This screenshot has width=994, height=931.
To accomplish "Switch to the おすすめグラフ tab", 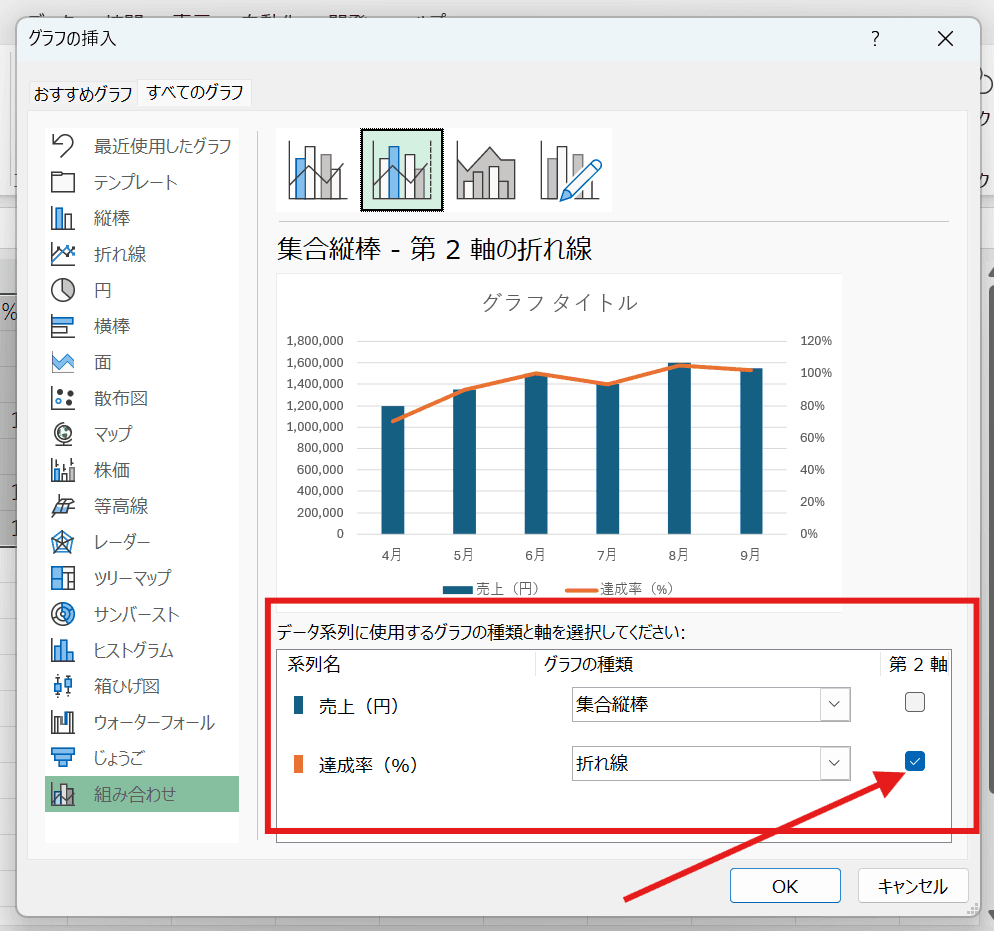I will (x=83, y=94).
